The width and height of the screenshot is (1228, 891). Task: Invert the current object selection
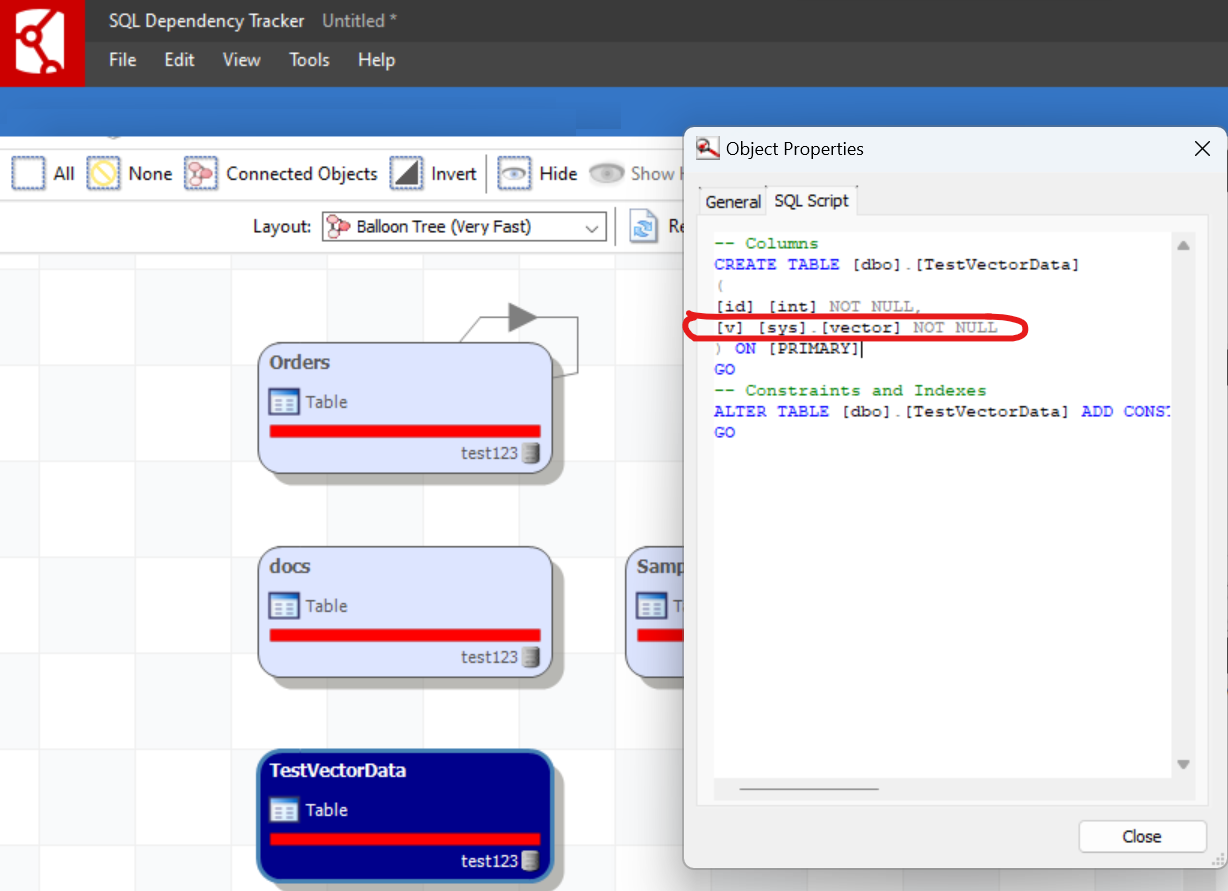coord(406,173)
